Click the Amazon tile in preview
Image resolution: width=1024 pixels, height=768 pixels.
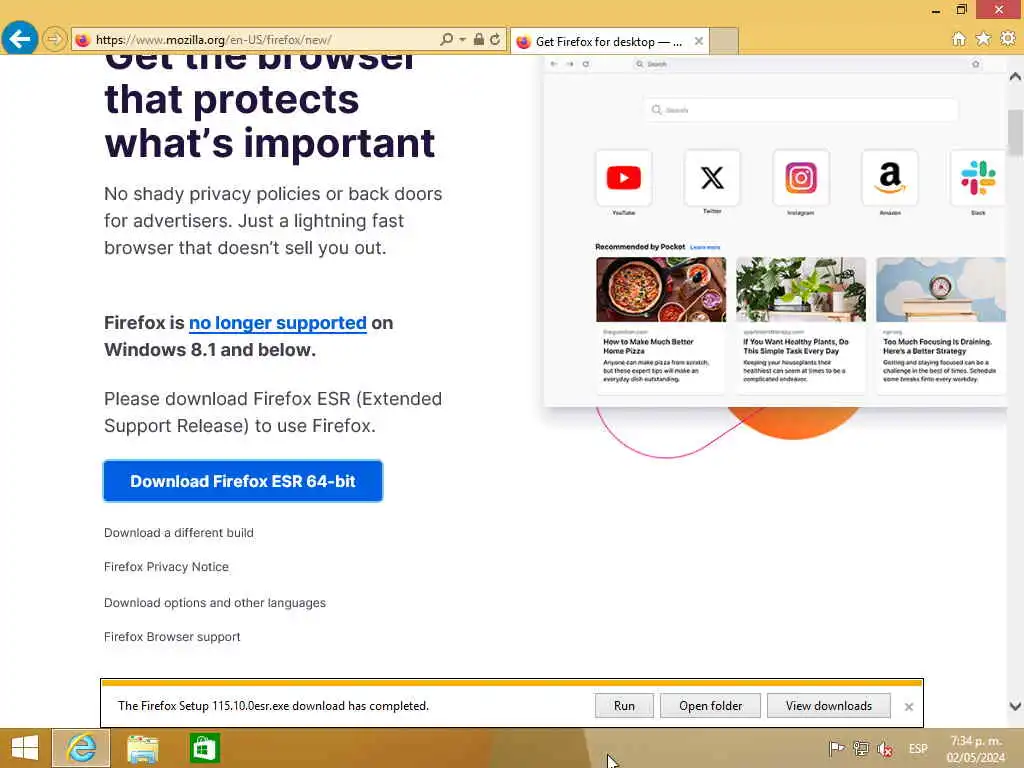tap(889, 178)
